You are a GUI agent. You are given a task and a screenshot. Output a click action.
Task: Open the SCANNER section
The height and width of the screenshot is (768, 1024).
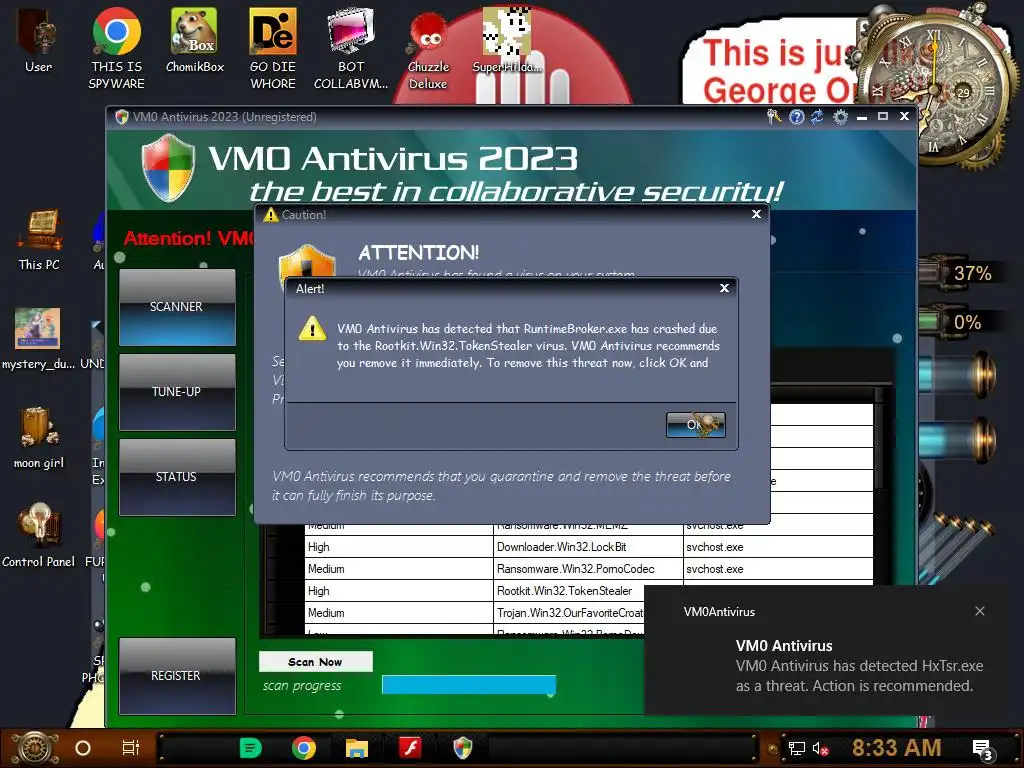[x=177, y=307]
